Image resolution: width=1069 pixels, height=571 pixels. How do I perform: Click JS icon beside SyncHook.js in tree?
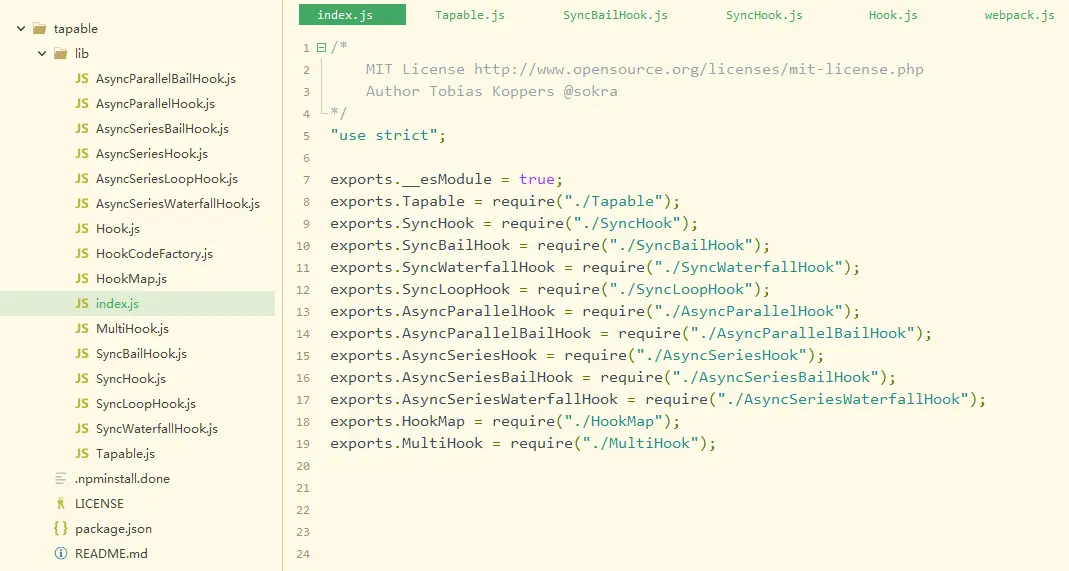(x=82, y=378)
